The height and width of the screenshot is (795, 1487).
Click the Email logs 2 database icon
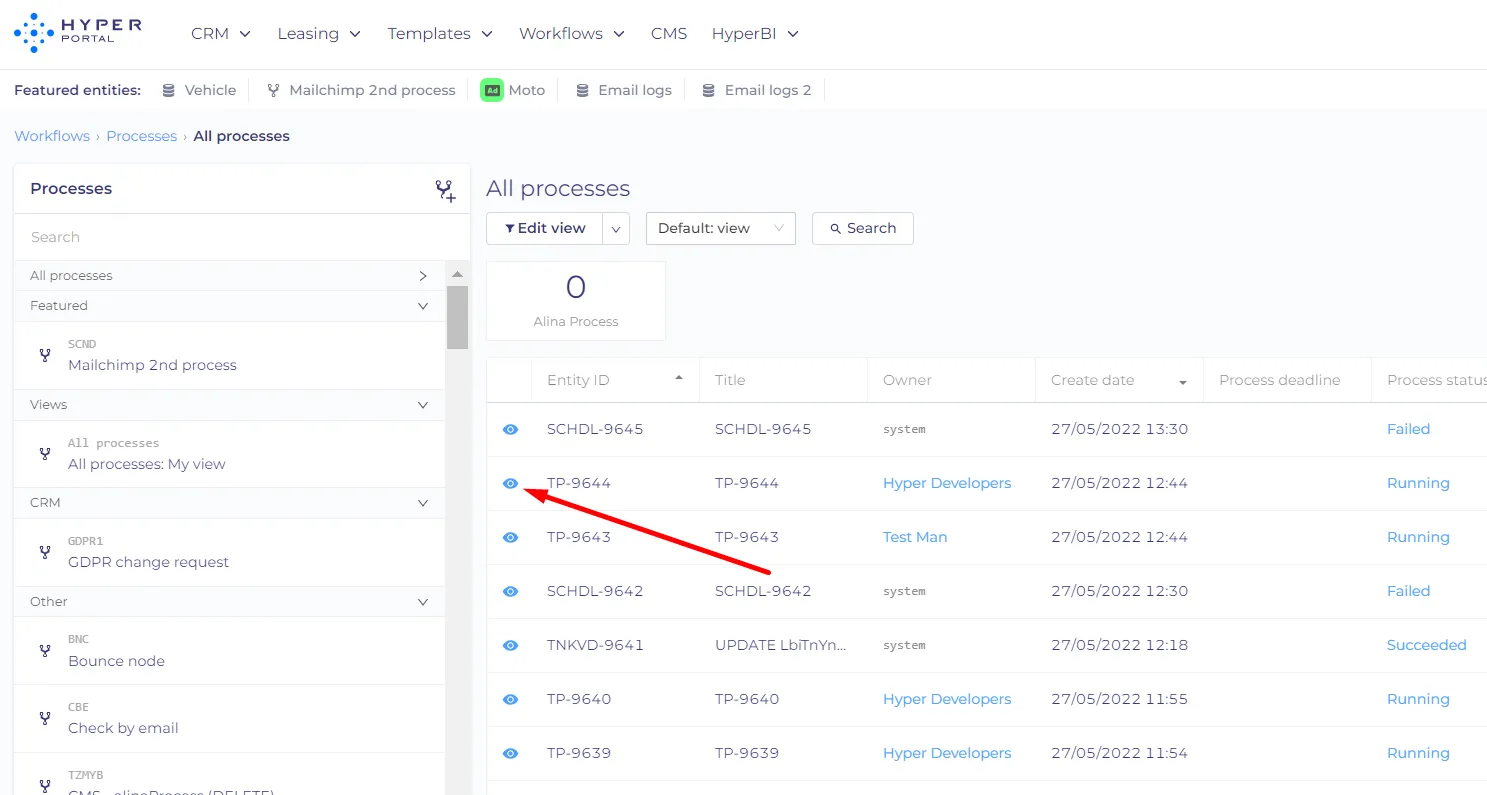708,90
